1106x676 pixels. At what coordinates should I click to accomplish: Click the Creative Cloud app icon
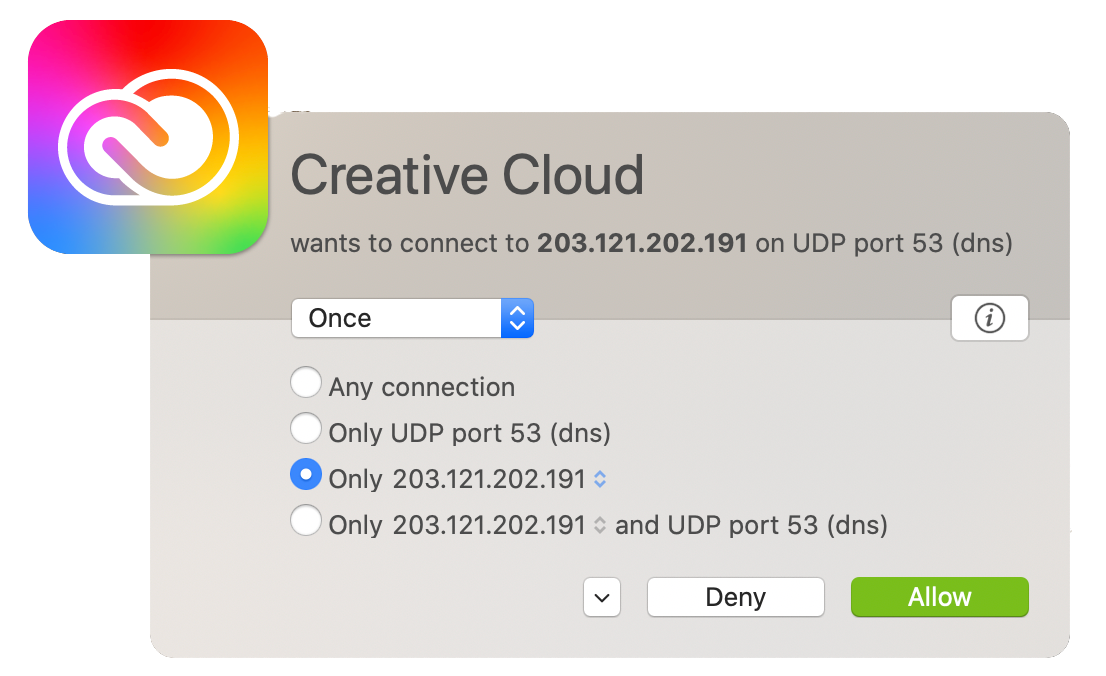(x=148, y=137)
